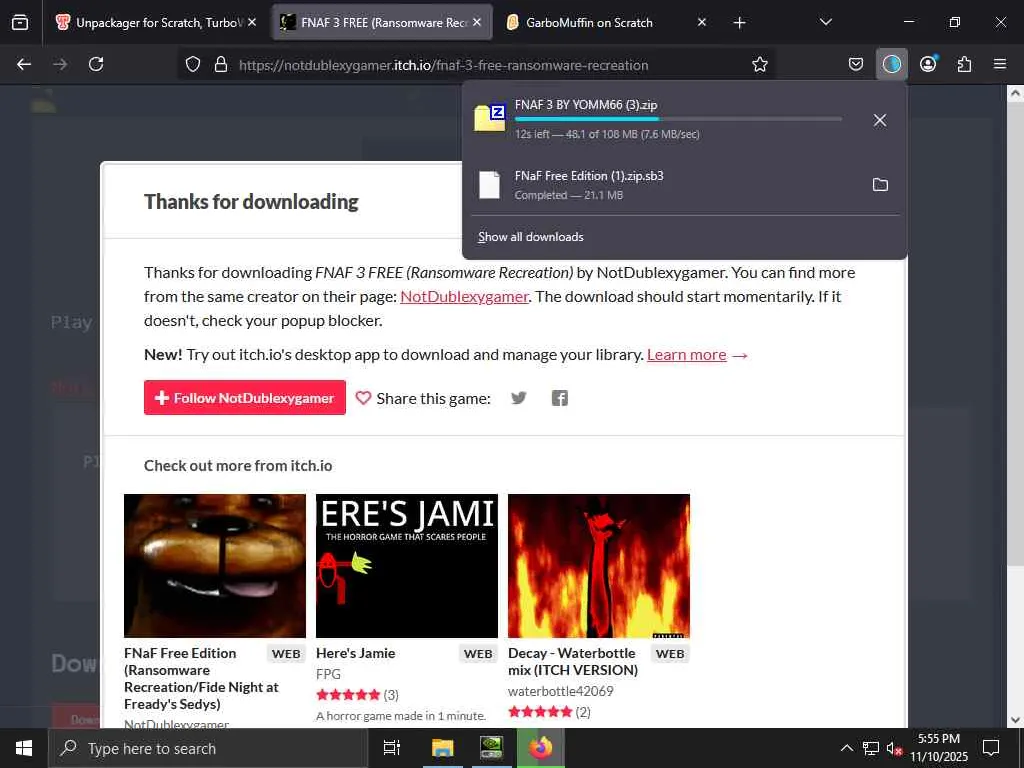Image resolution: width=1024 pixels, height=768 pixels.
Task: Cancel the FNAF 3 BY YOMM66 download
Action: click(x=880, y=120)
